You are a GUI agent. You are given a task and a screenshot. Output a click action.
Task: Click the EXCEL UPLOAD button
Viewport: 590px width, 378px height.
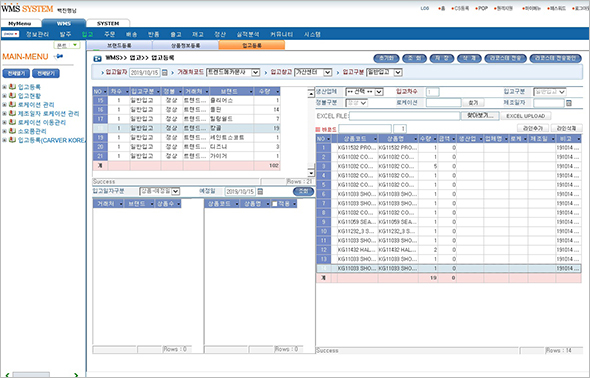click(526, 116)
